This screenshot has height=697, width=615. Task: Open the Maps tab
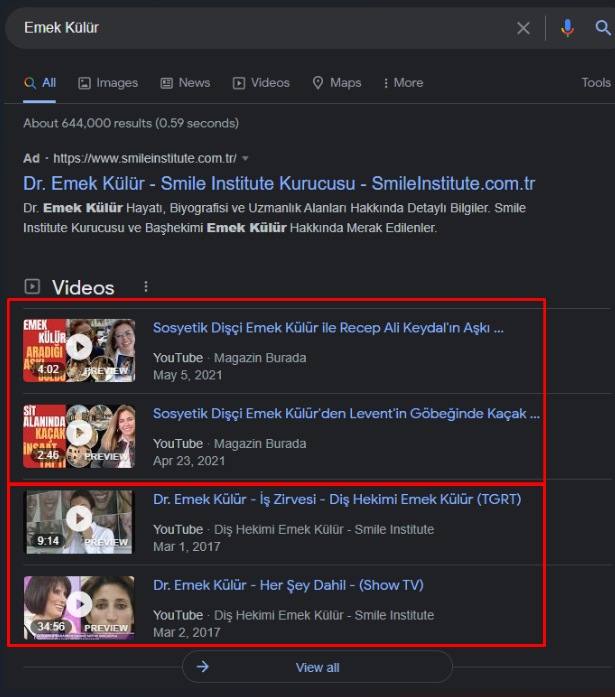tap(337, 83)
